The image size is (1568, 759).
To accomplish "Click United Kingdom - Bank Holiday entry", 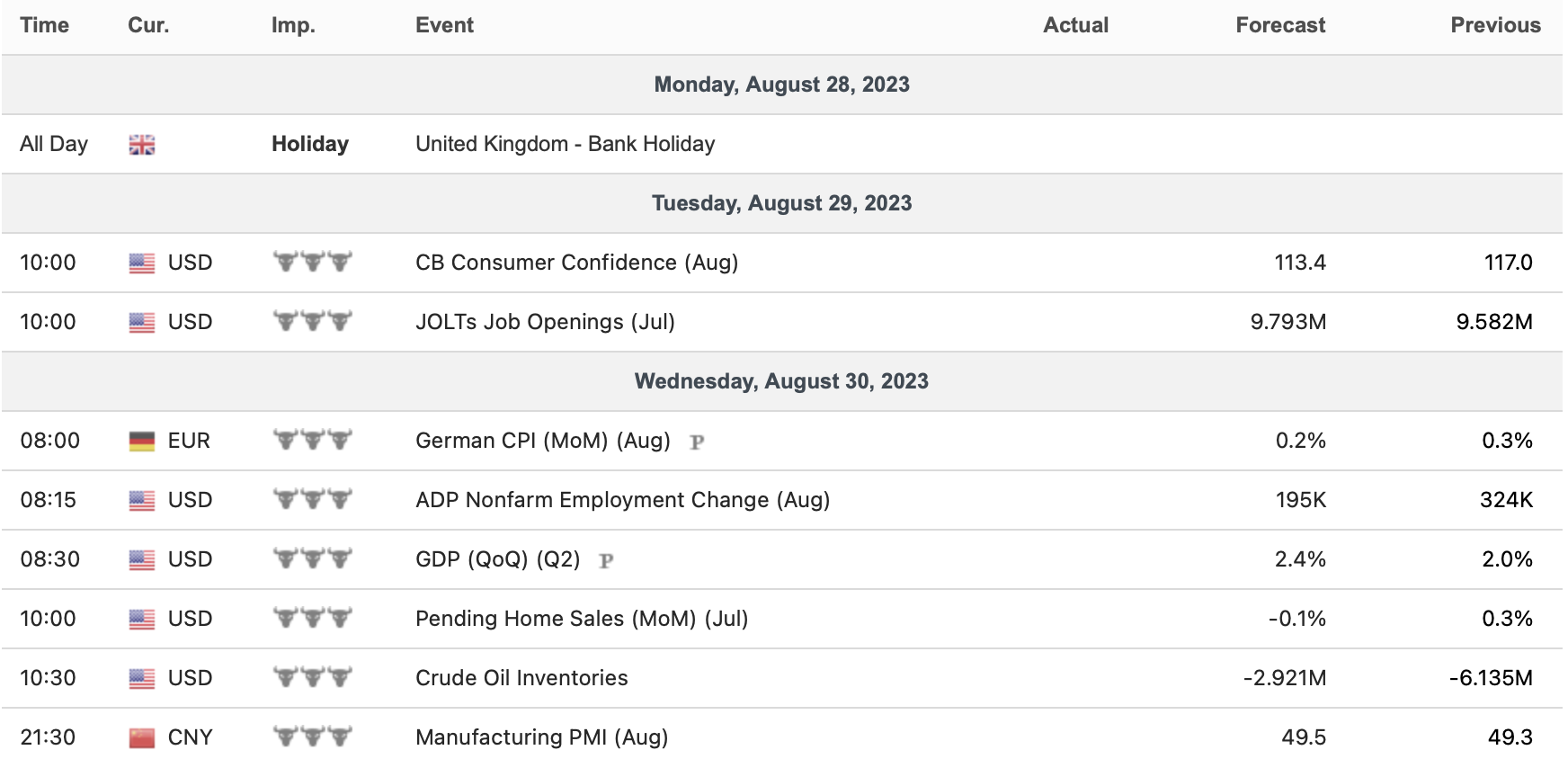I will 565,144.
